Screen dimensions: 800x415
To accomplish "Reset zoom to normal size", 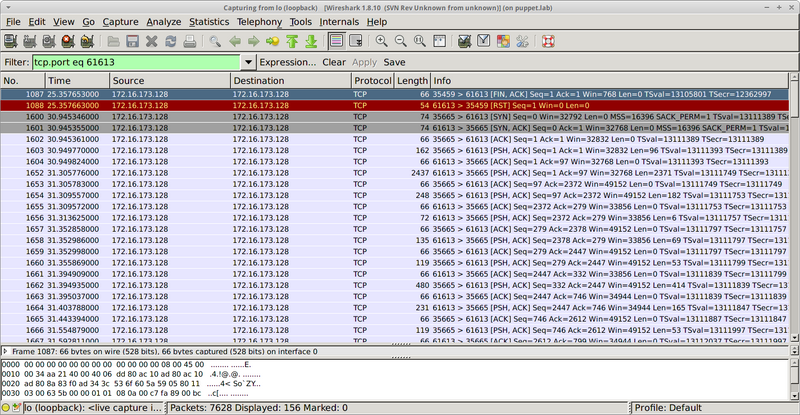I will (x=420, y=41).
